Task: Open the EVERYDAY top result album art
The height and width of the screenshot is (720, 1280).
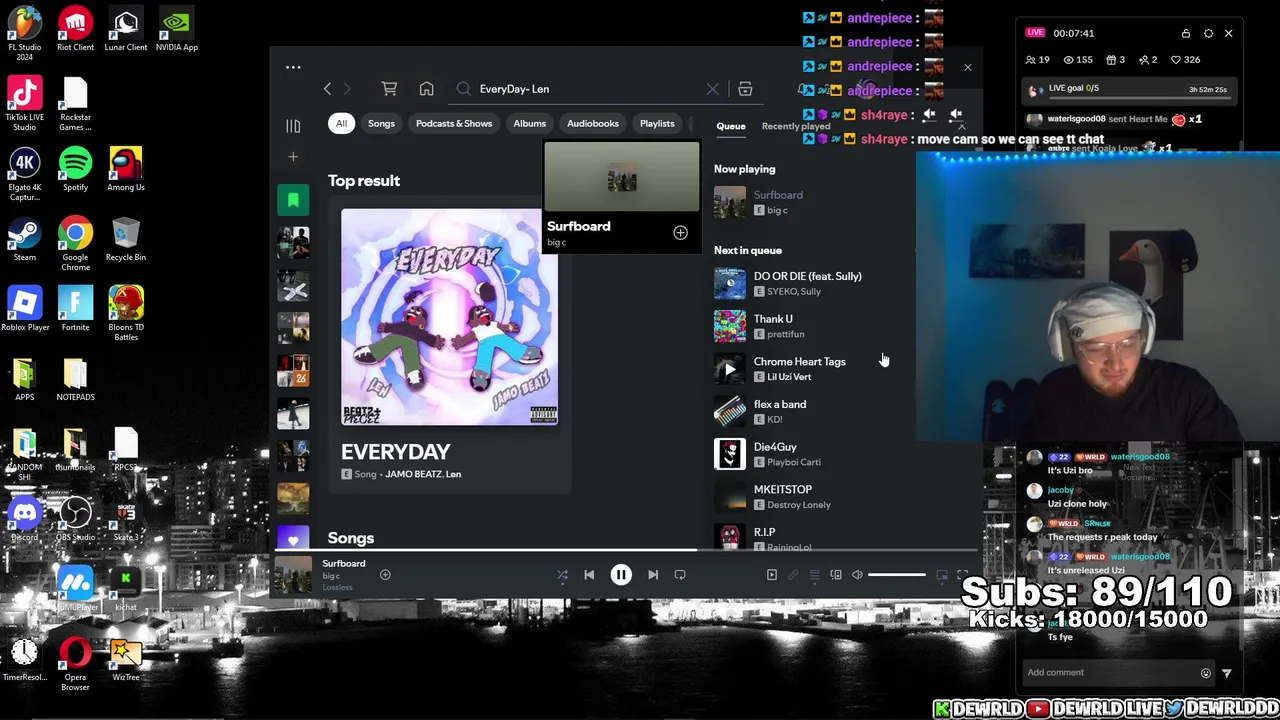Action: point(449,317)
